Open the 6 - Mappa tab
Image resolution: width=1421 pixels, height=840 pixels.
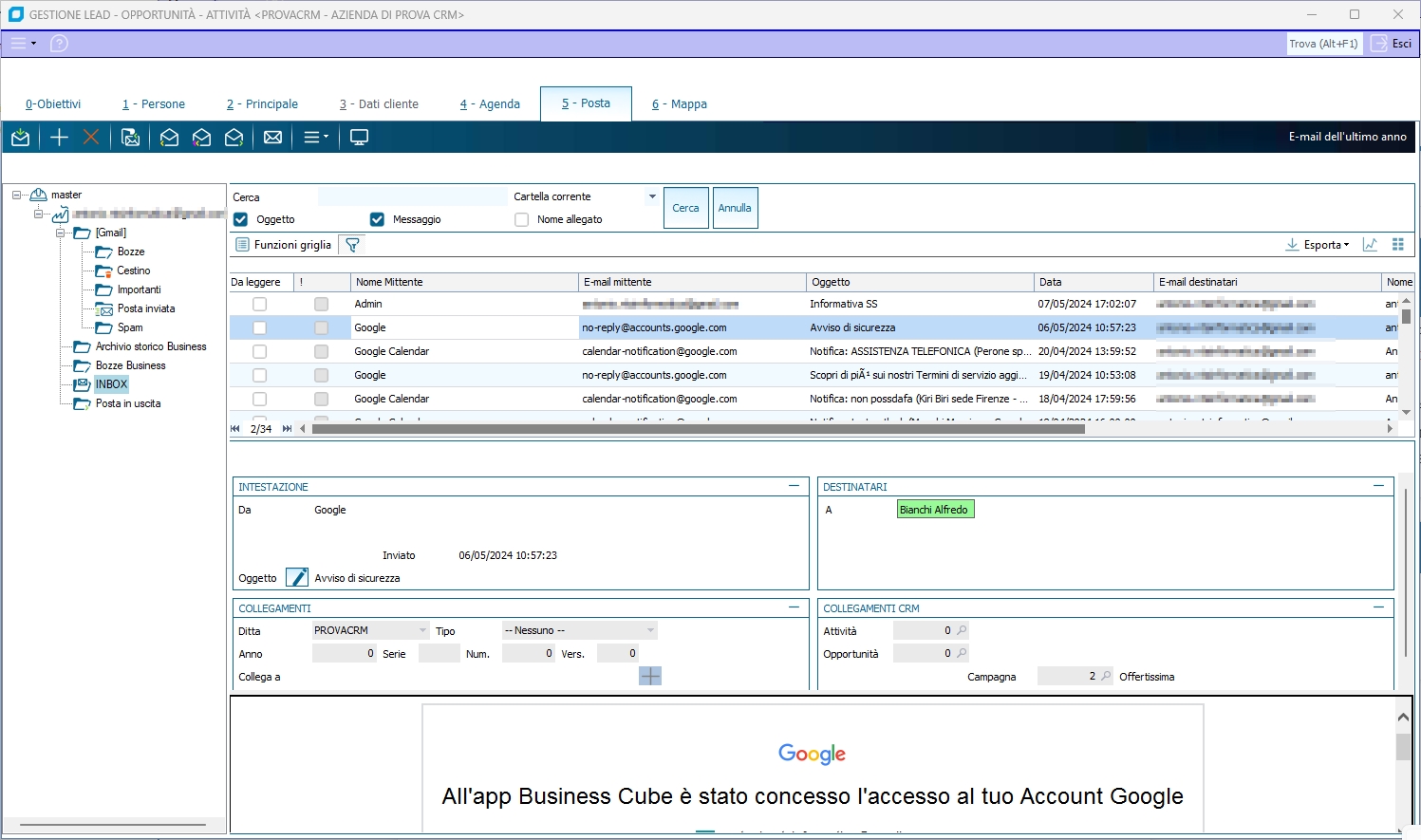click(x=680, y=104)
